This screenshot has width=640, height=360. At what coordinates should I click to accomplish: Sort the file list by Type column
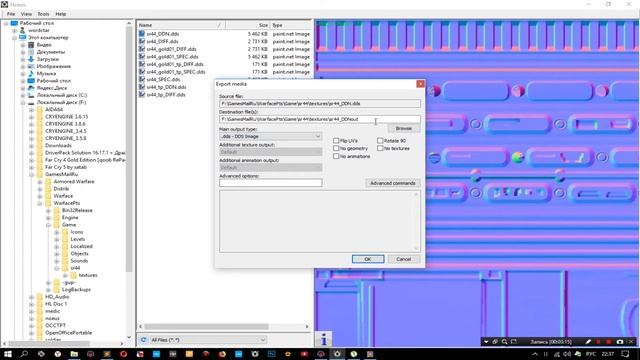291,25
